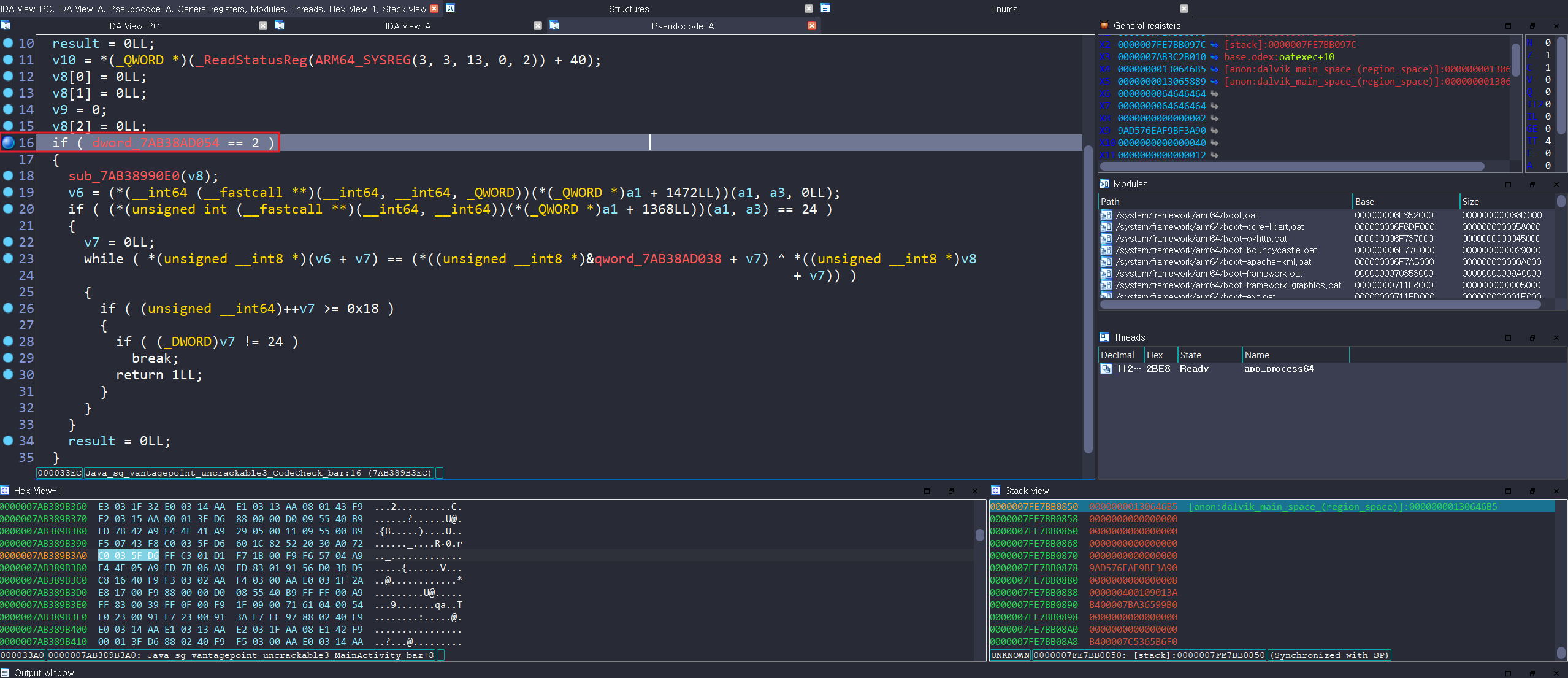
Task: Toggle breakpoint dot on line 18
Action: pos(8,175)
